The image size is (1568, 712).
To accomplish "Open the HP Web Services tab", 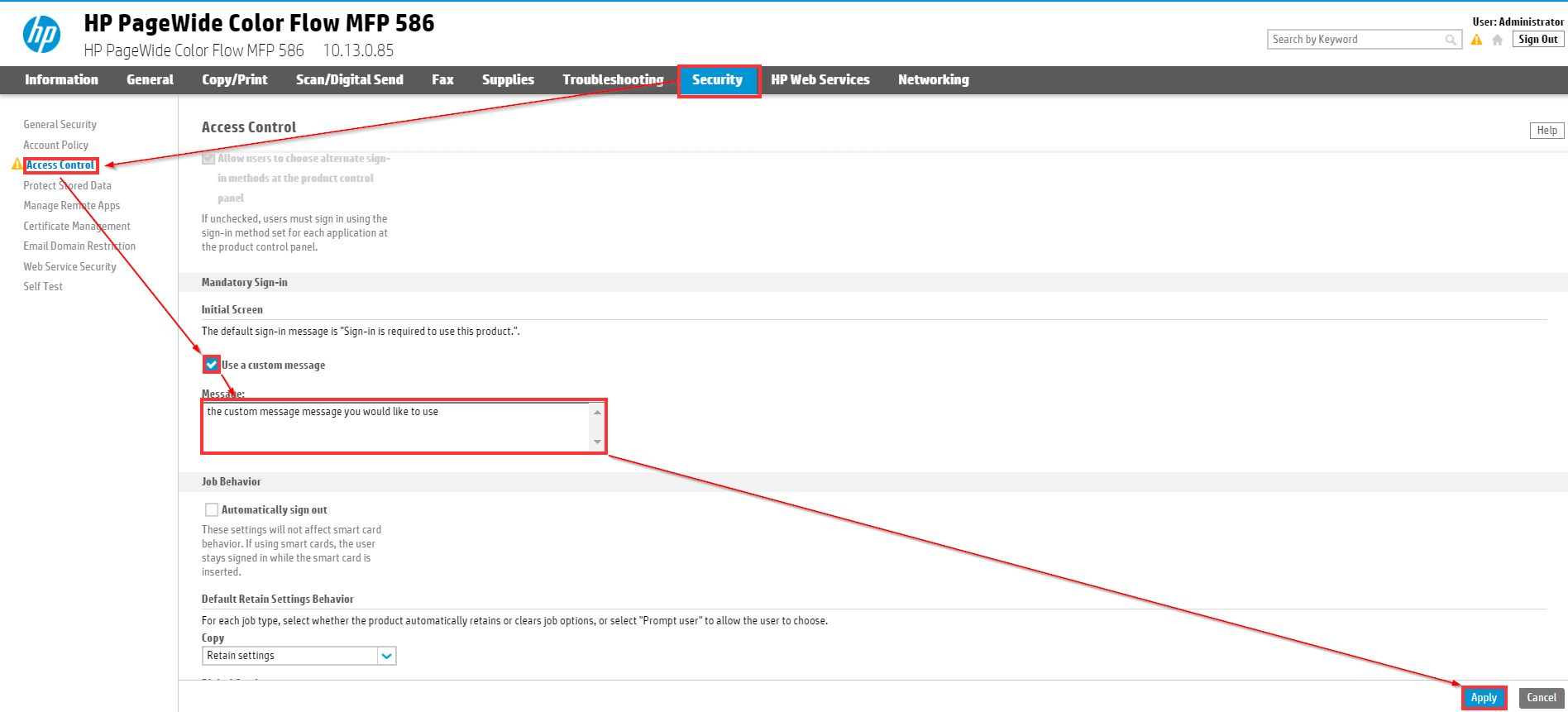I will [820, 80].
